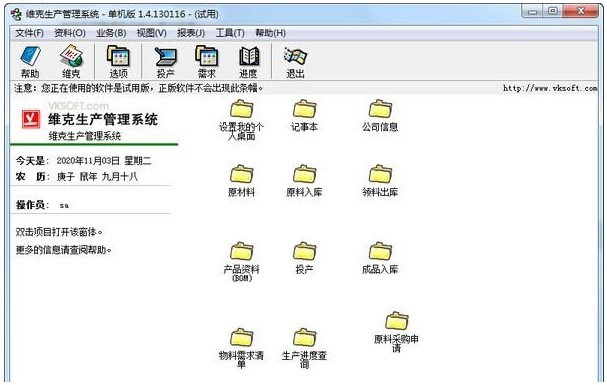The width and height of the screenshot is (607, 385).
Task: Select the 原材料 folder icon
Action: click(242, 174)
